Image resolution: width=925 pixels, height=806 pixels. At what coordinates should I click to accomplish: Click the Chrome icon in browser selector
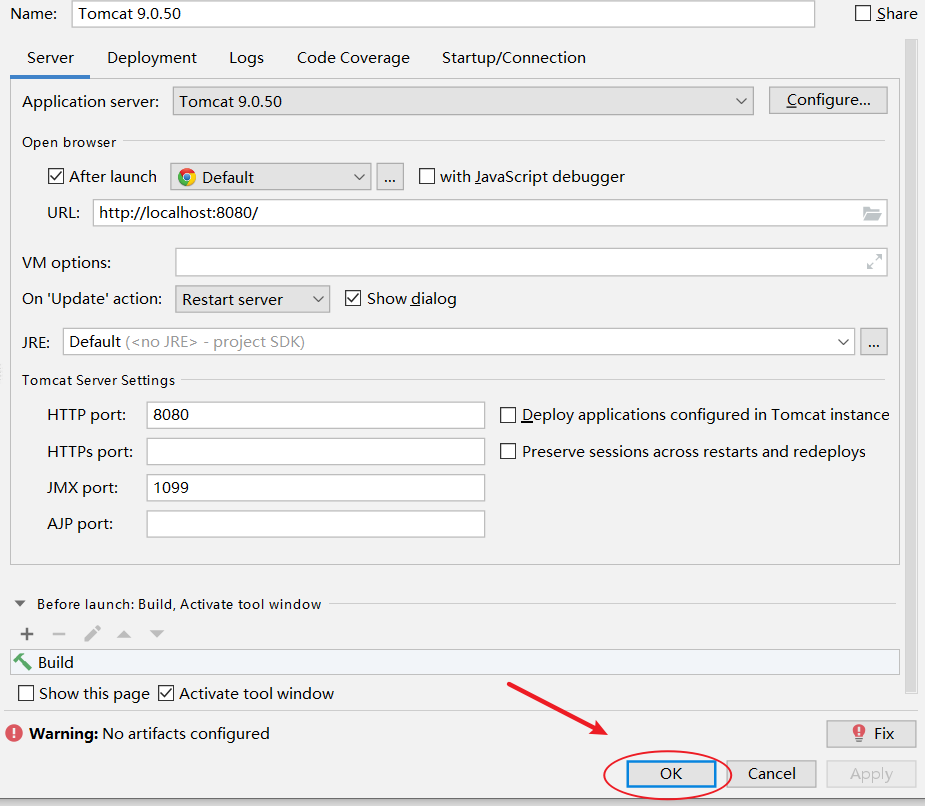click(x=186, y=177)
